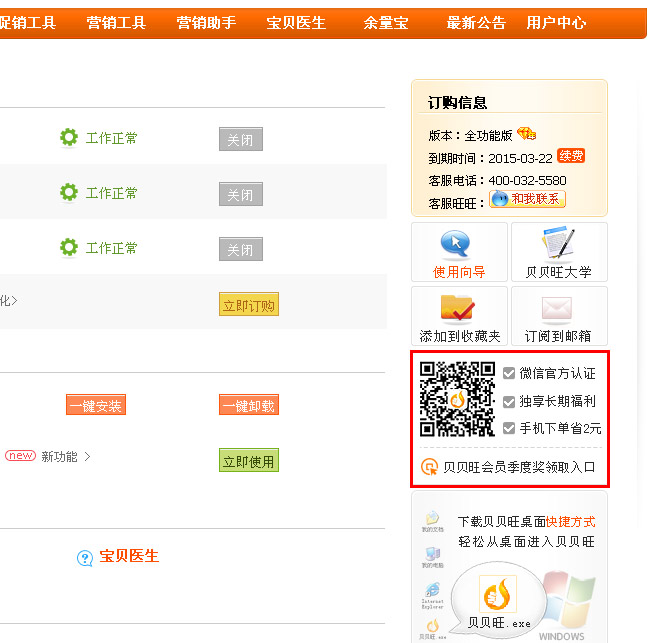Open the 营销助手 menu item

point(206,23)
